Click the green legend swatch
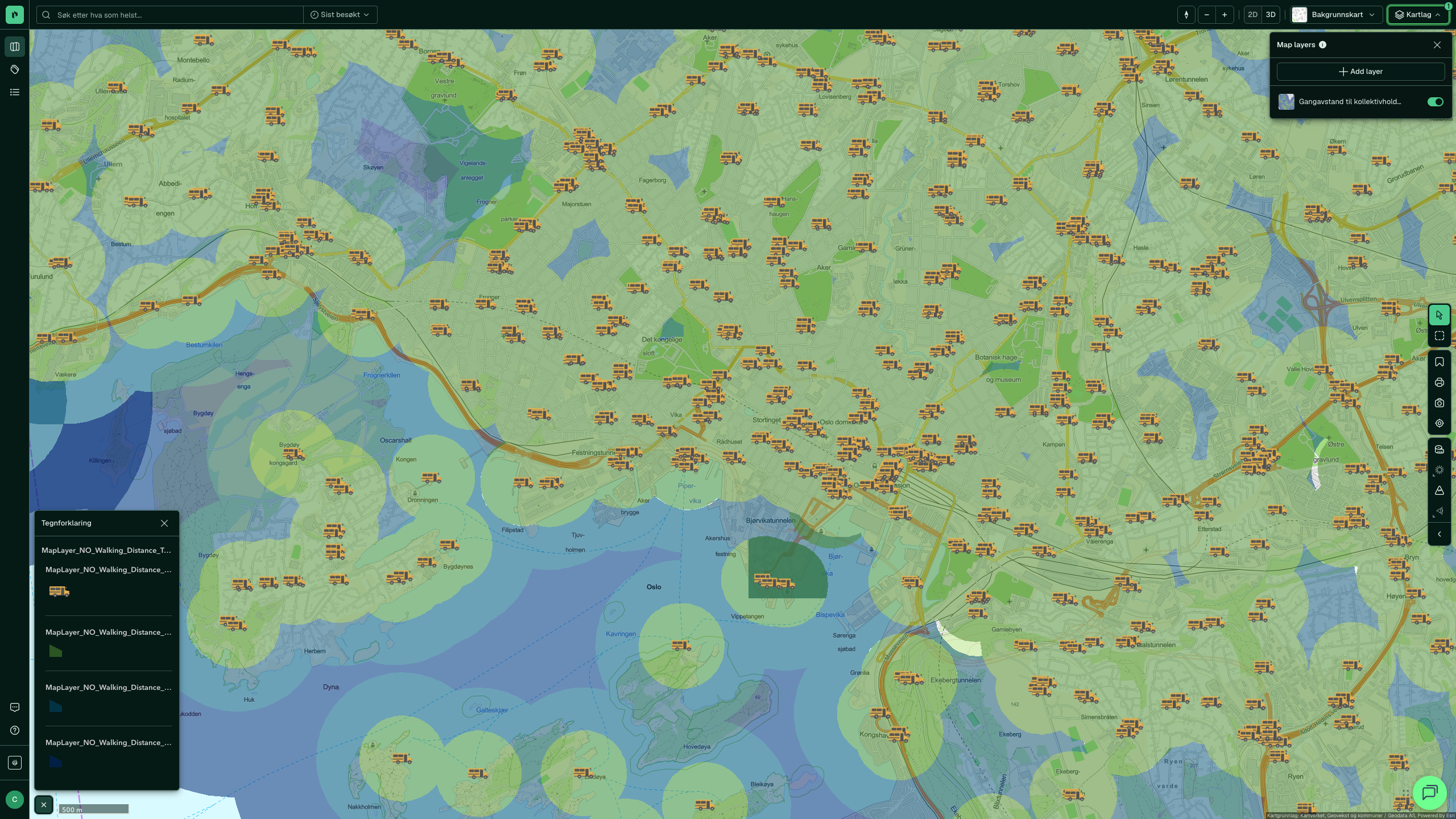Screen dimensions: 1456x819 click(x=56, y=651)
